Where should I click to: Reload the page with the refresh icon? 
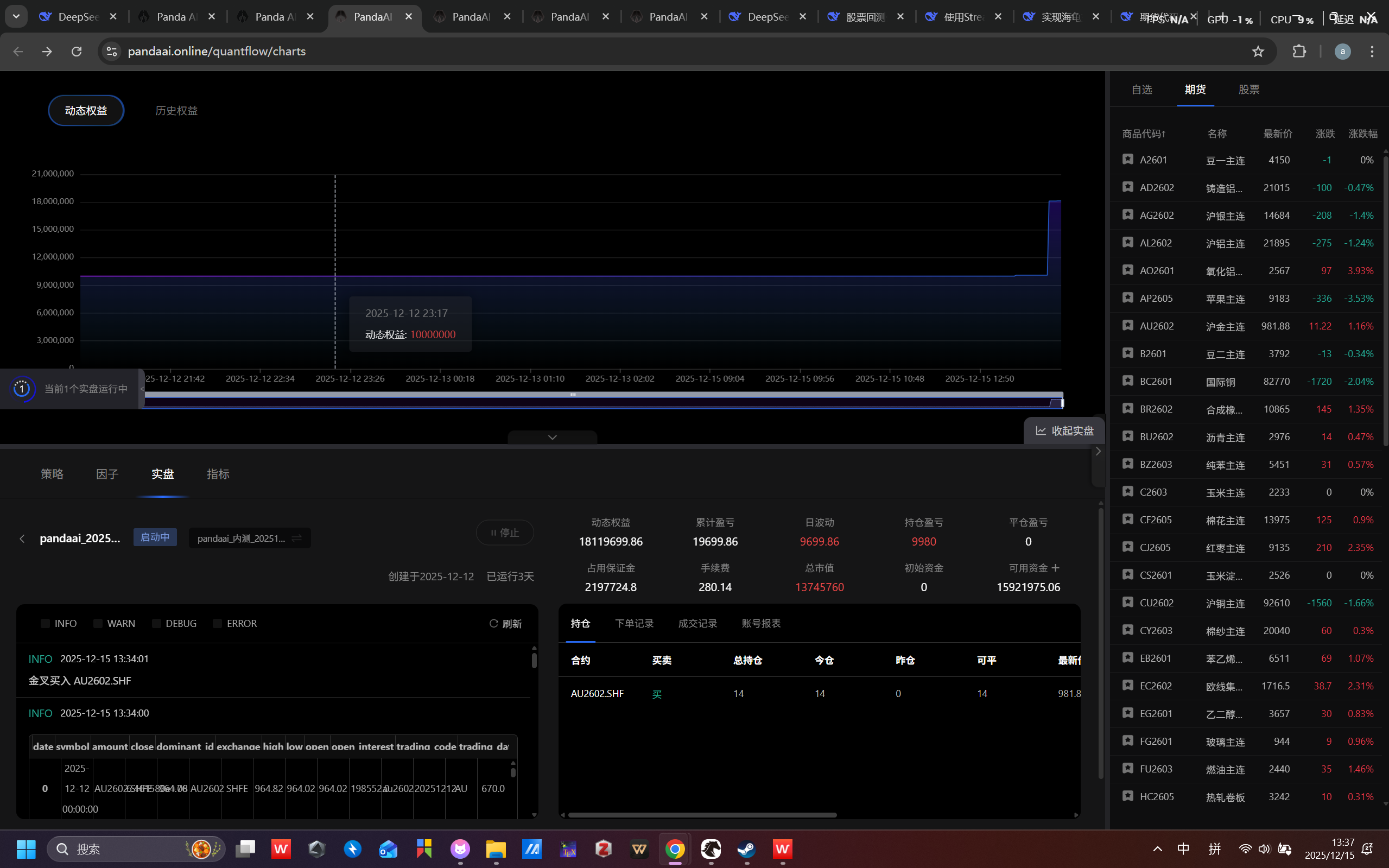77,52
